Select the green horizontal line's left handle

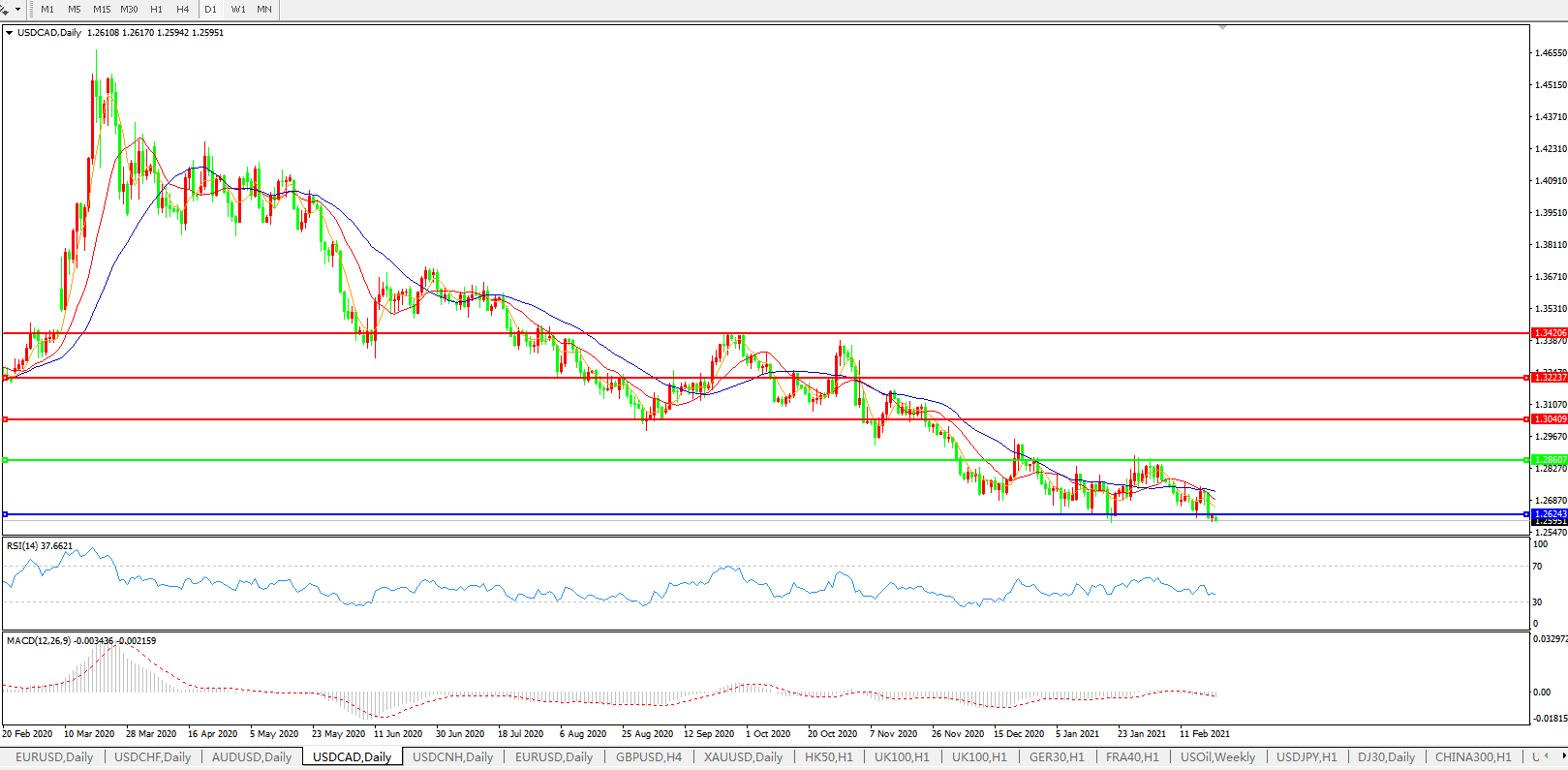(x=5, y=460)
